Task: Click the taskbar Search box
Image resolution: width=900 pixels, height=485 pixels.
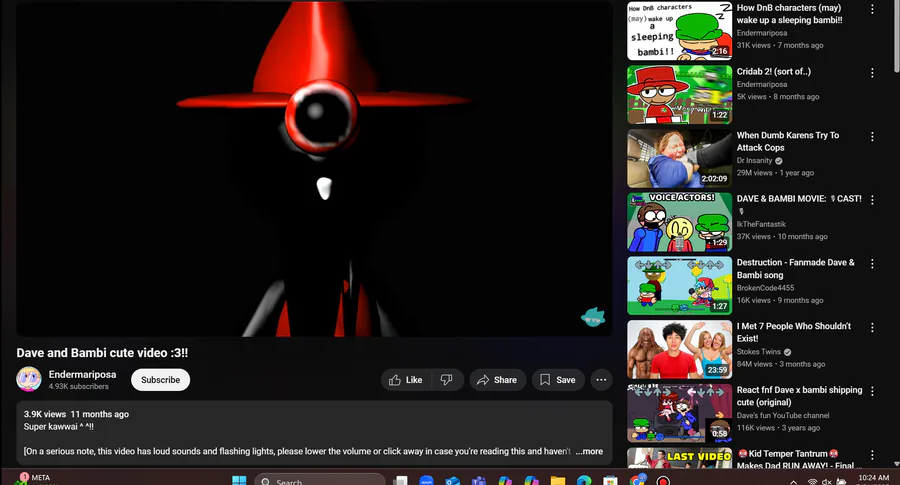Action: point(320,480)
